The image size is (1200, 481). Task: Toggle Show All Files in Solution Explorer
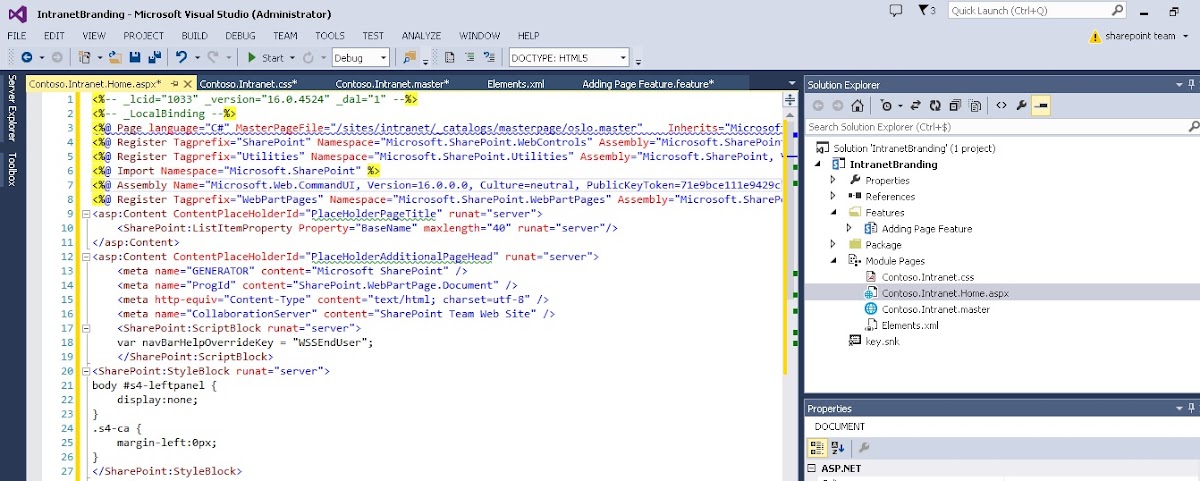975,105
